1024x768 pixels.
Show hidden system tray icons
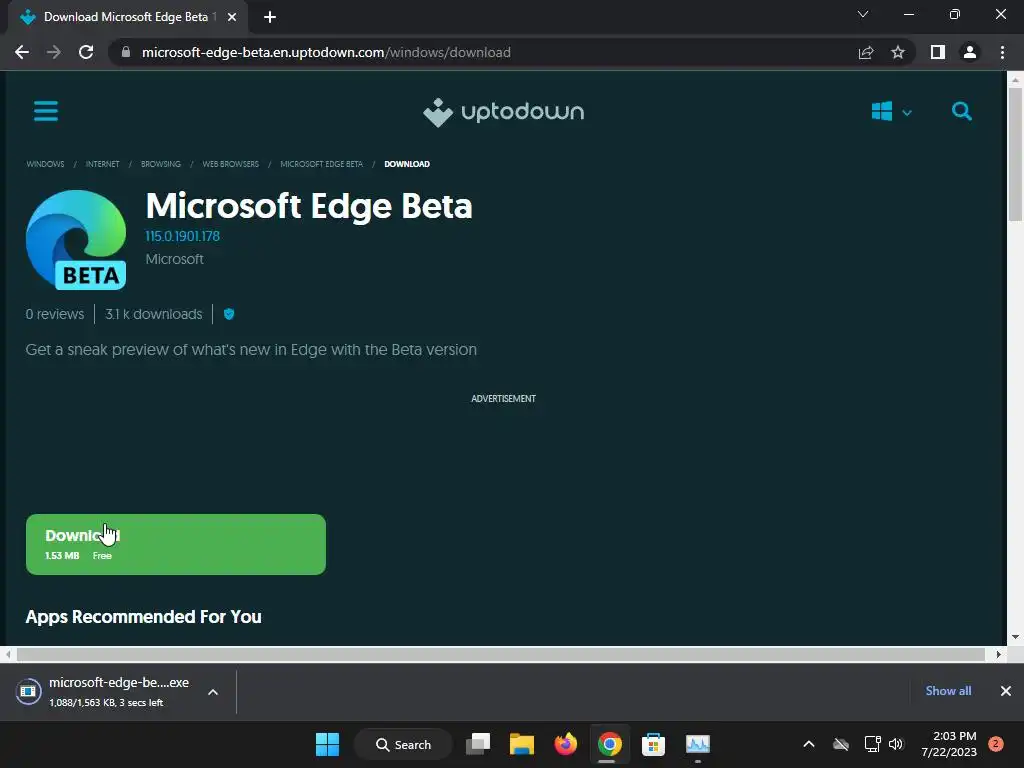click(808, 744)
